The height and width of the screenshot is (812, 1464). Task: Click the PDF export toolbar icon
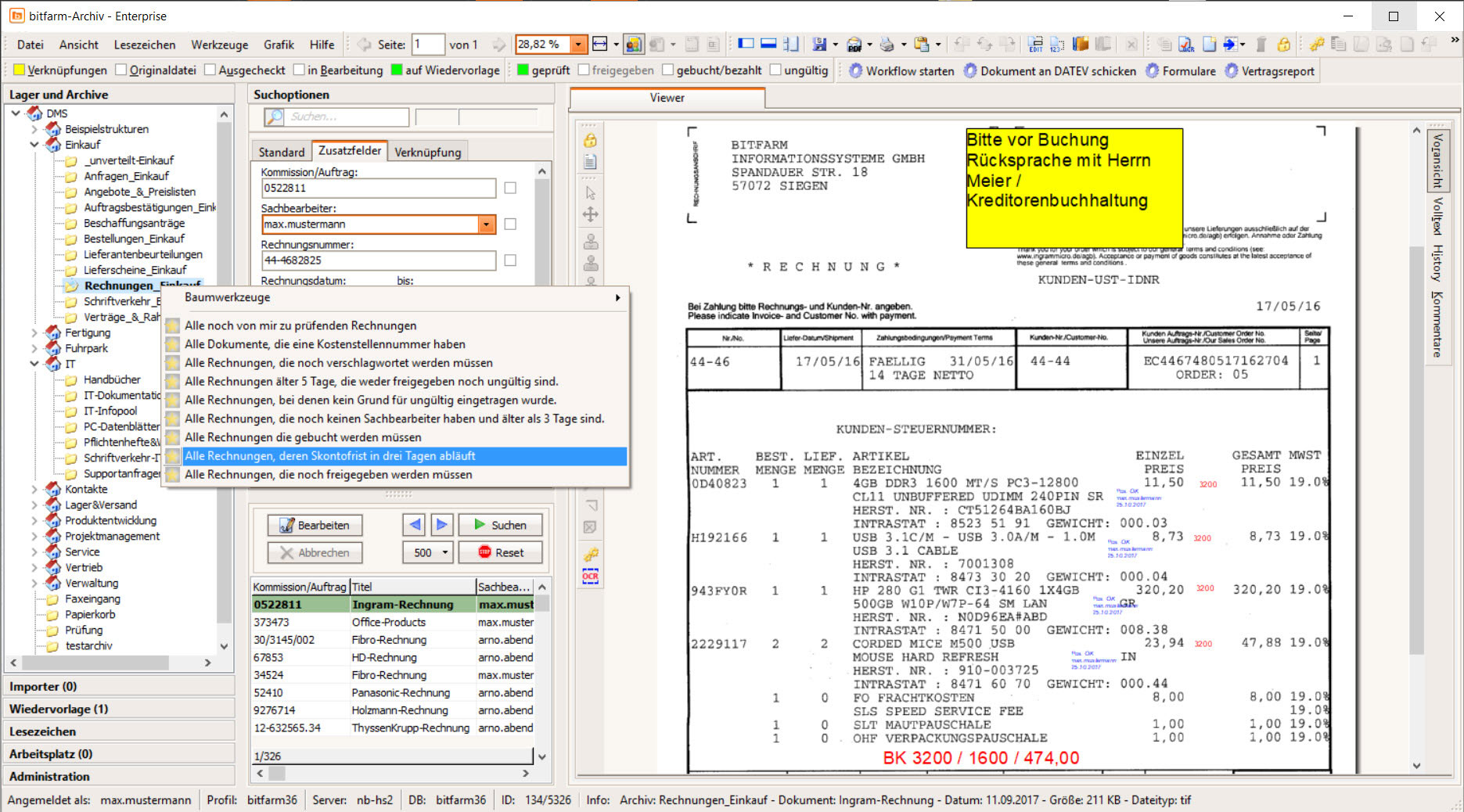pos(854,45)
